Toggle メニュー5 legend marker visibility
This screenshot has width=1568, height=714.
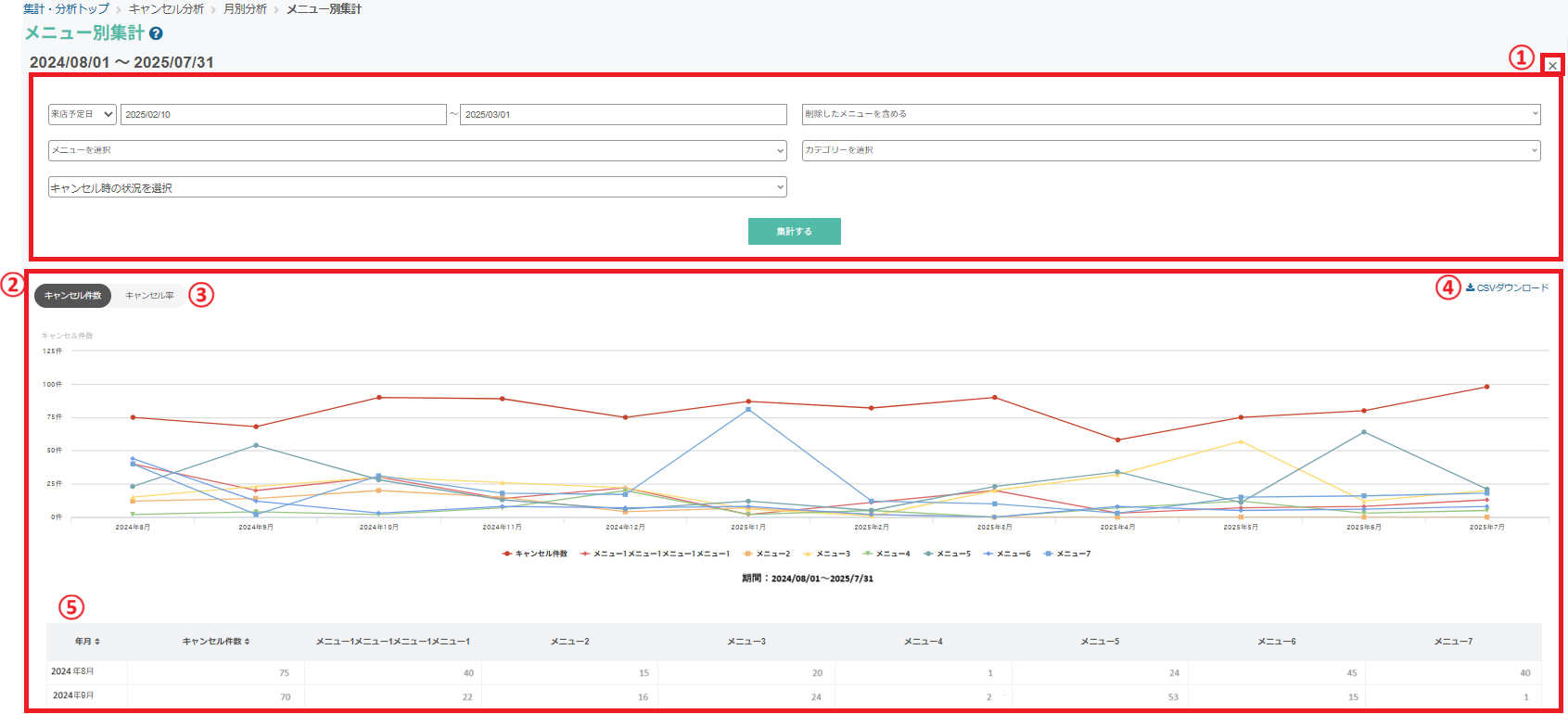pos(928,554)
